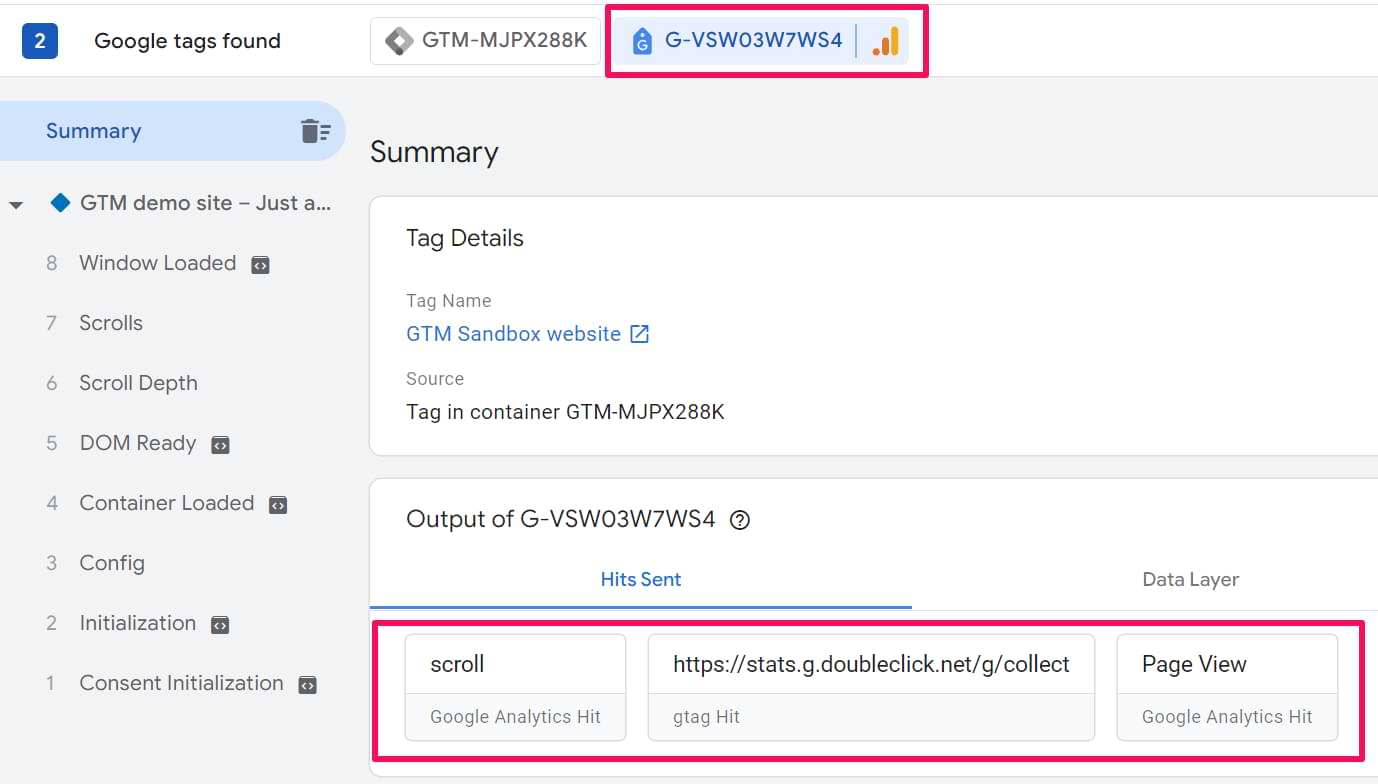Image resolution: width=1378 pixels, height=784 pixels.
Task: Select the G-VSW03W7WS4 tag tab
Action: (x=761, y=41)
